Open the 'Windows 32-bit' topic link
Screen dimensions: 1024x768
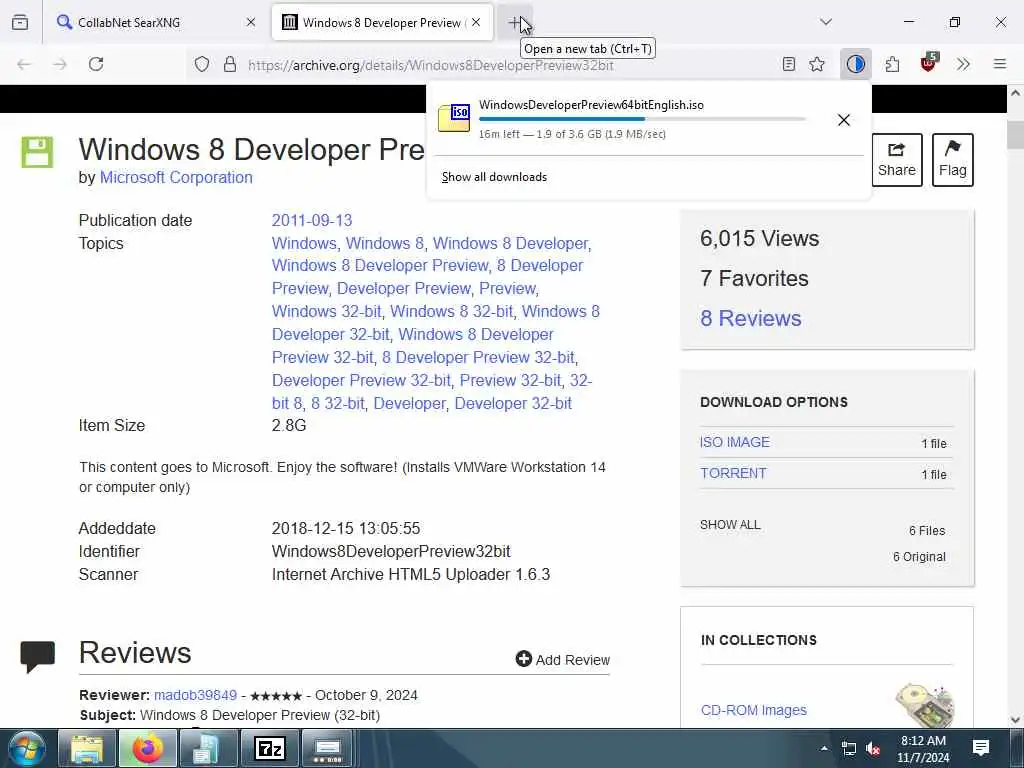[x=326, y=312]
